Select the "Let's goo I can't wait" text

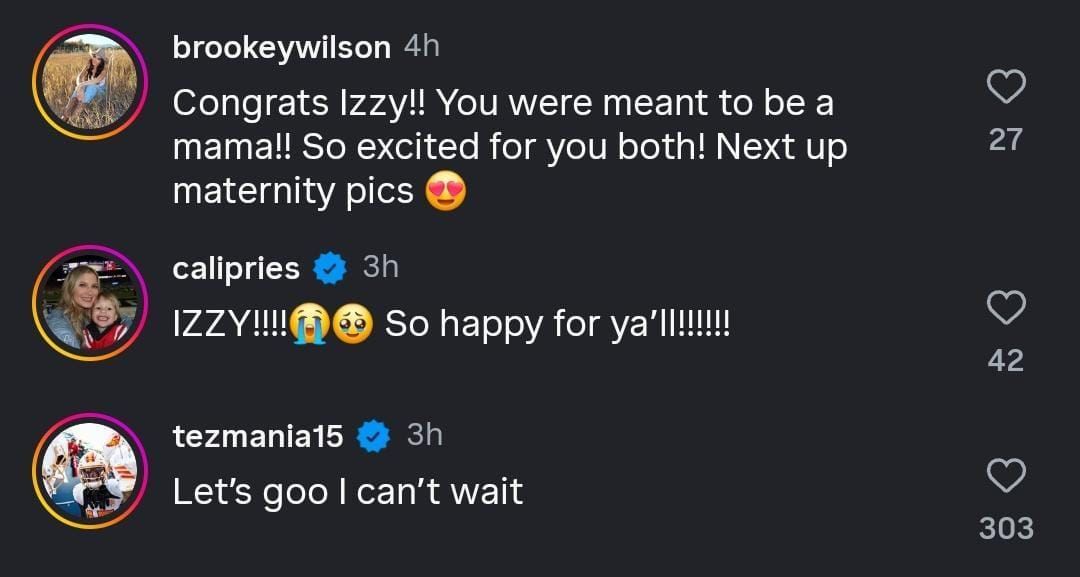348,491
